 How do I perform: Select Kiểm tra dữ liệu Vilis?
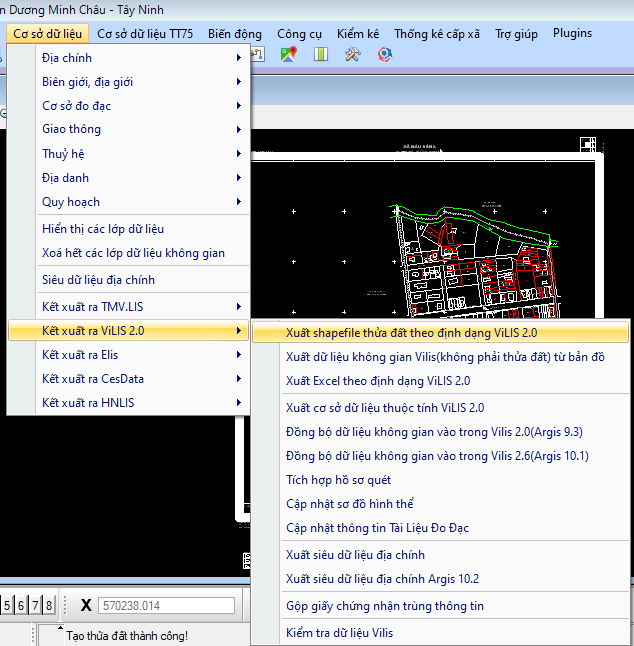click(x=339, y=633)
